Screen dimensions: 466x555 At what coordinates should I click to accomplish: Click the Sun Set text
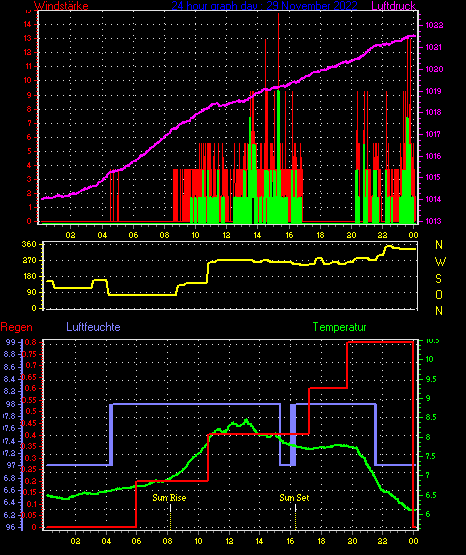click(294, 498)
